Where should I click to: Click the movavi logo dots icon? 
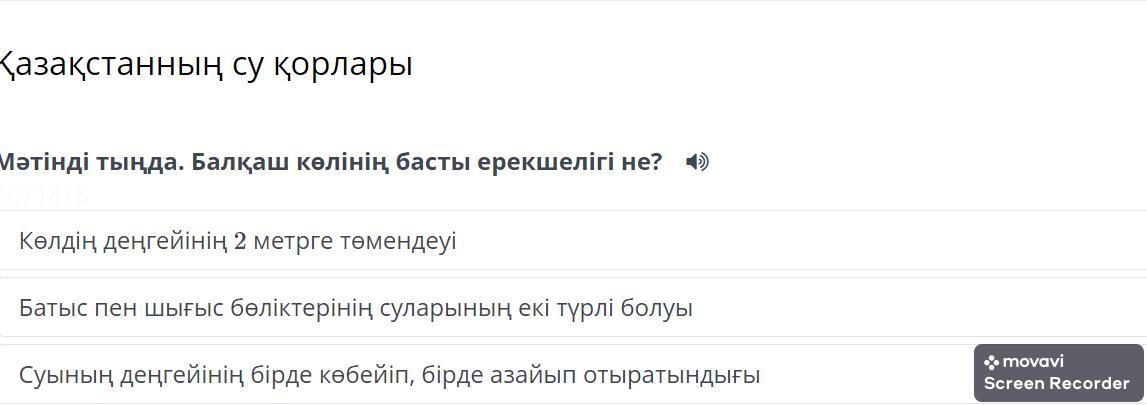click(x=991, y=362)
